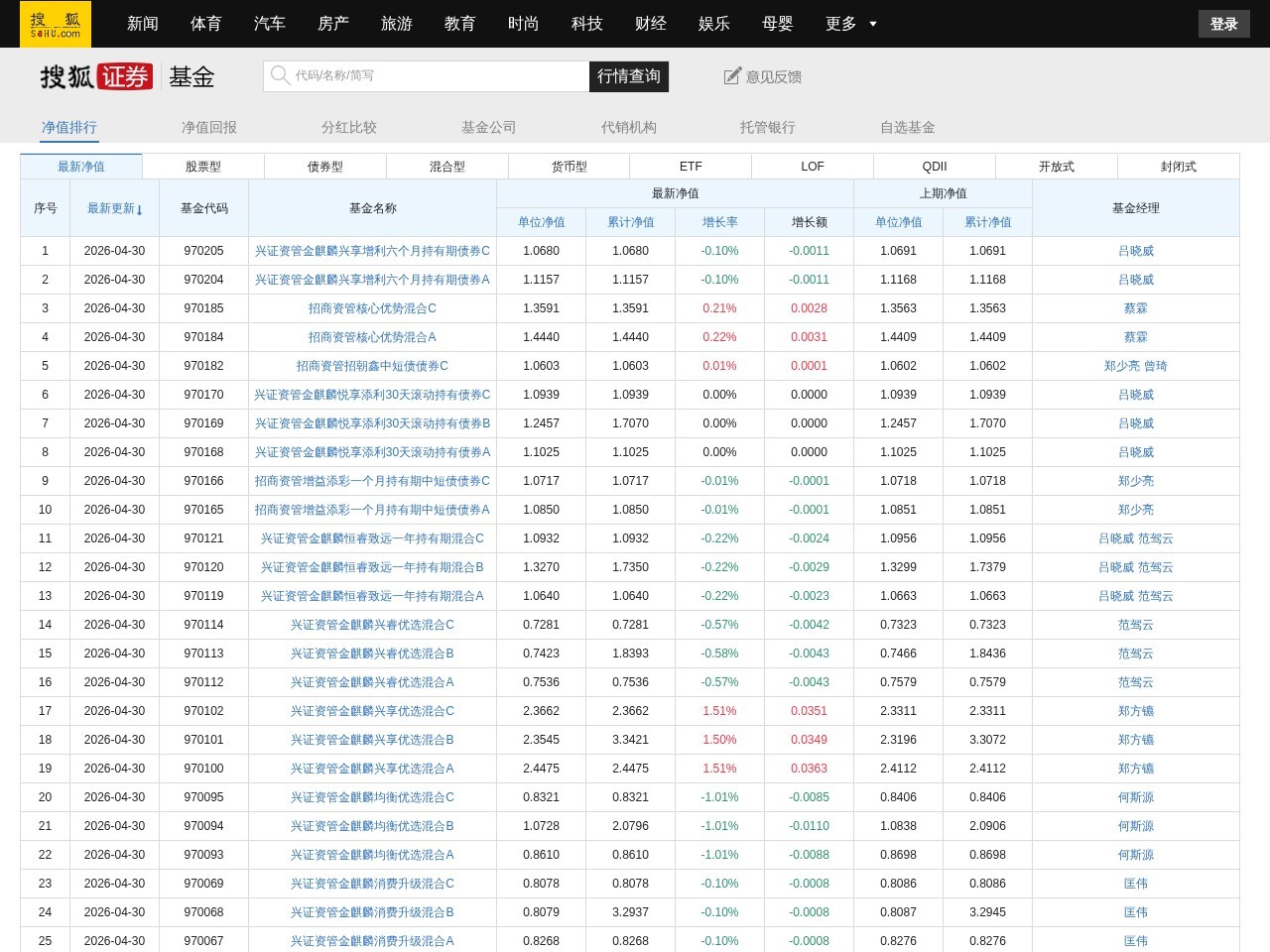Screen dimensions: 1270x952
Task: Select the ETF fund type tab
Action: click(691, 167)
